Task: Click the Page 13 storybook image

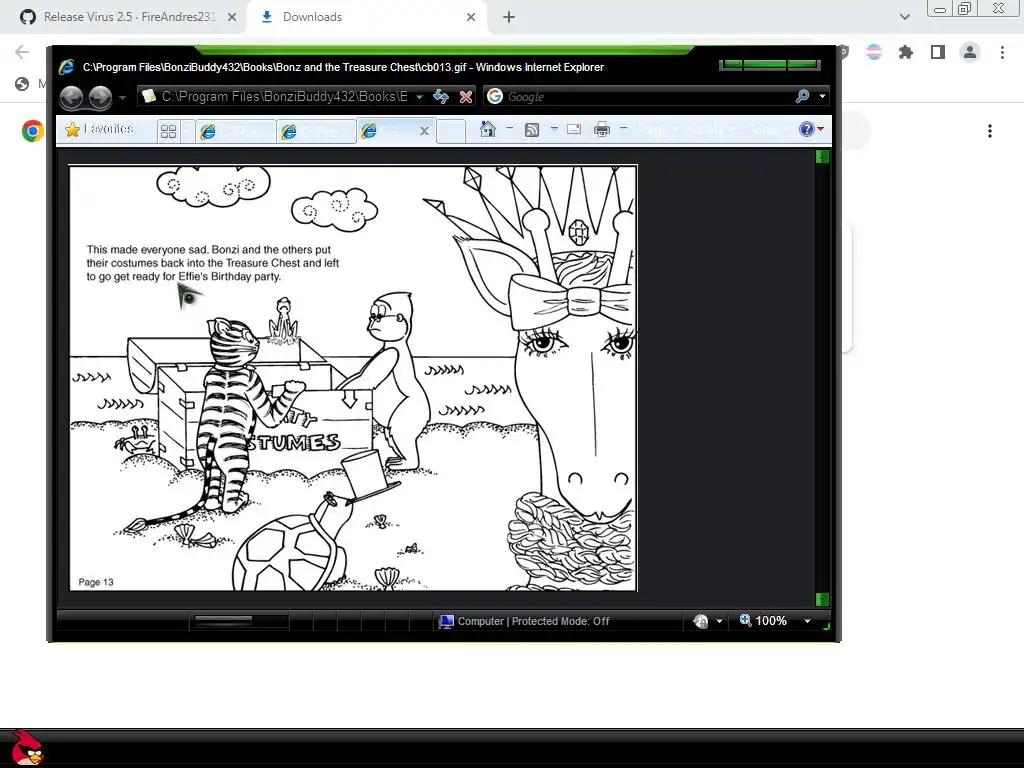Action: 353,378
